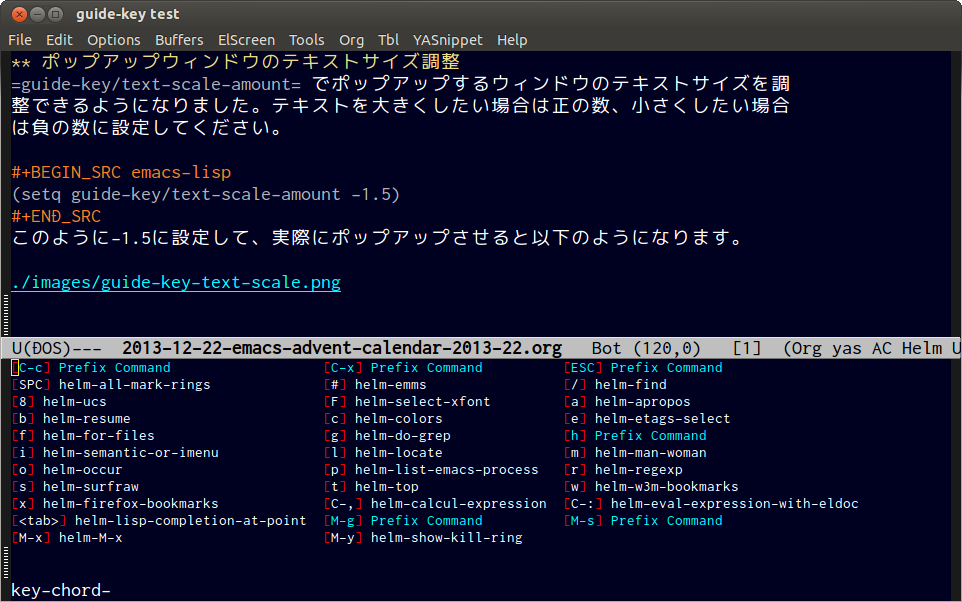The width and height of the screenshot is (962, 602).
Task: Click the [C-x] Prefix Command entry
Action: coord(403,368)
